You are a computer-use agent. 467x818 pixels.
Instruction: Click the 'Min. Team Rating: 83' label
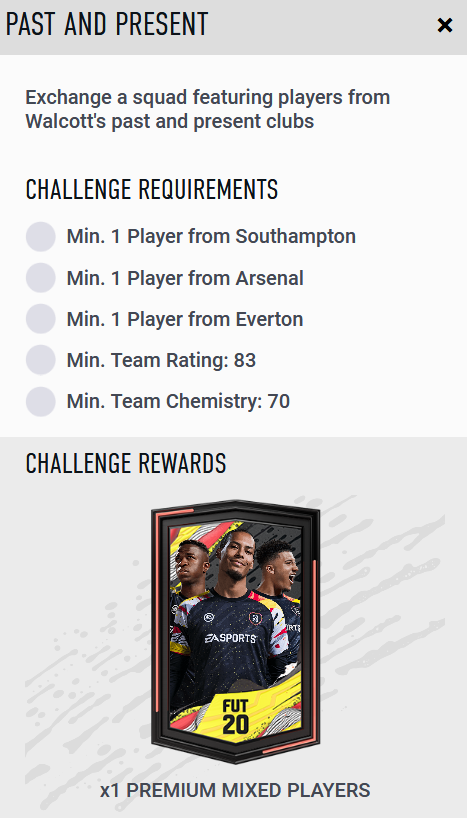161,360
